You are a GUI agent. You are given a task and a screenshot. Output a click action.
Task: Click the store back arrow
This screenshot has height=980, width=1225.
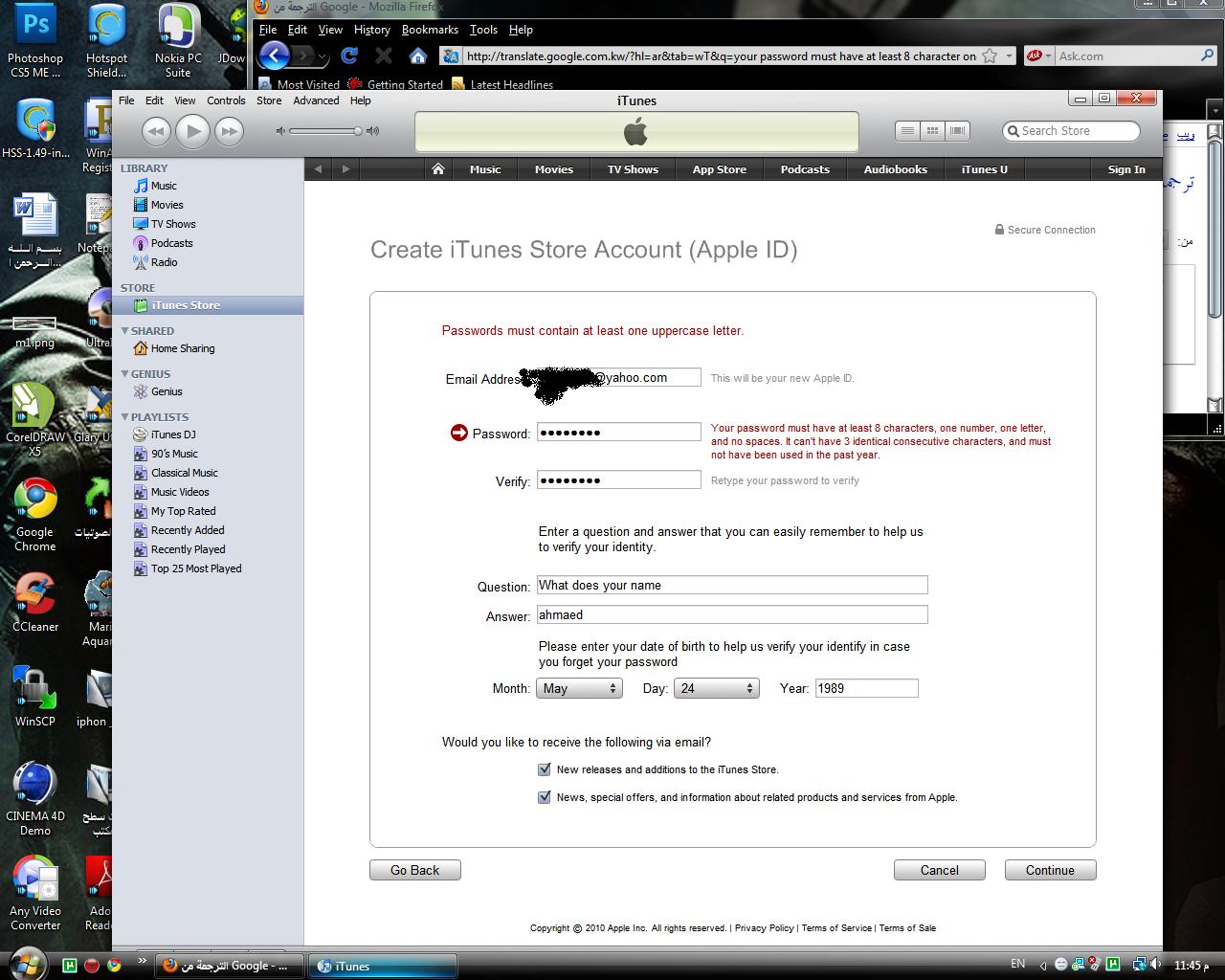coord(319,169)
